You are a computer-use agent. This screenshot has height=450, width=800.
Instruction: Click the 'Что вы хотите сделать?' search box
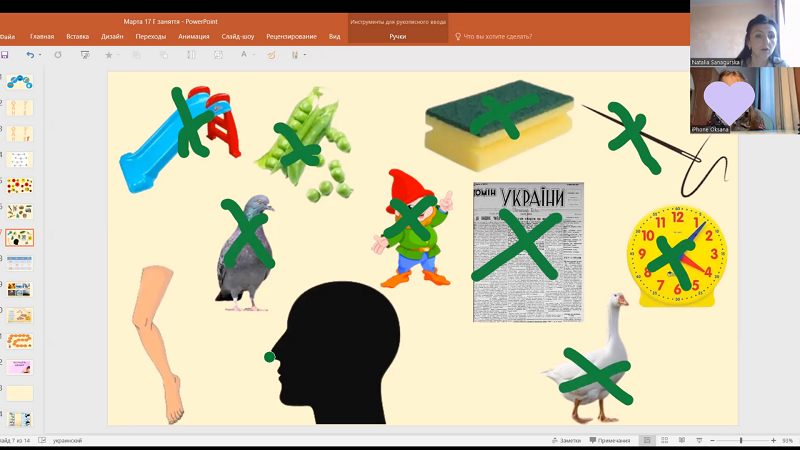[497, 37]
